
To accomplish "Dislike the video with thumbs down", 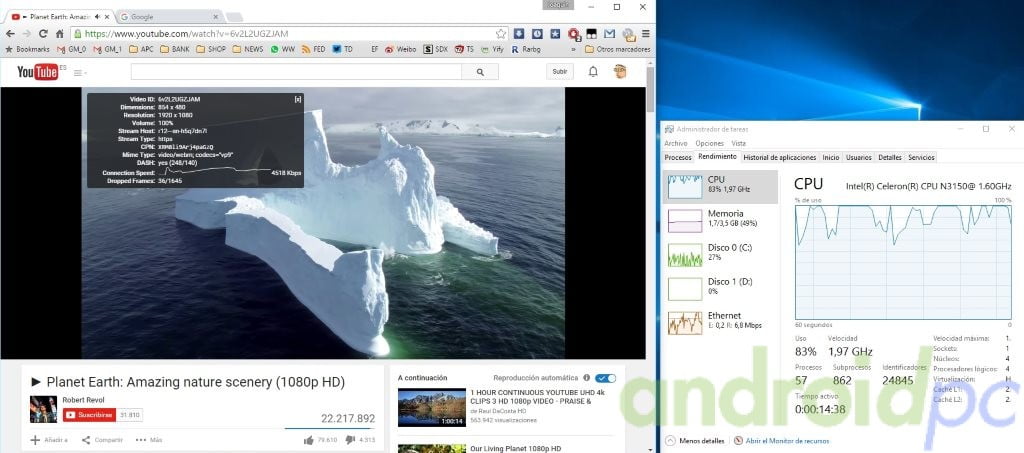I will (350, 440).
